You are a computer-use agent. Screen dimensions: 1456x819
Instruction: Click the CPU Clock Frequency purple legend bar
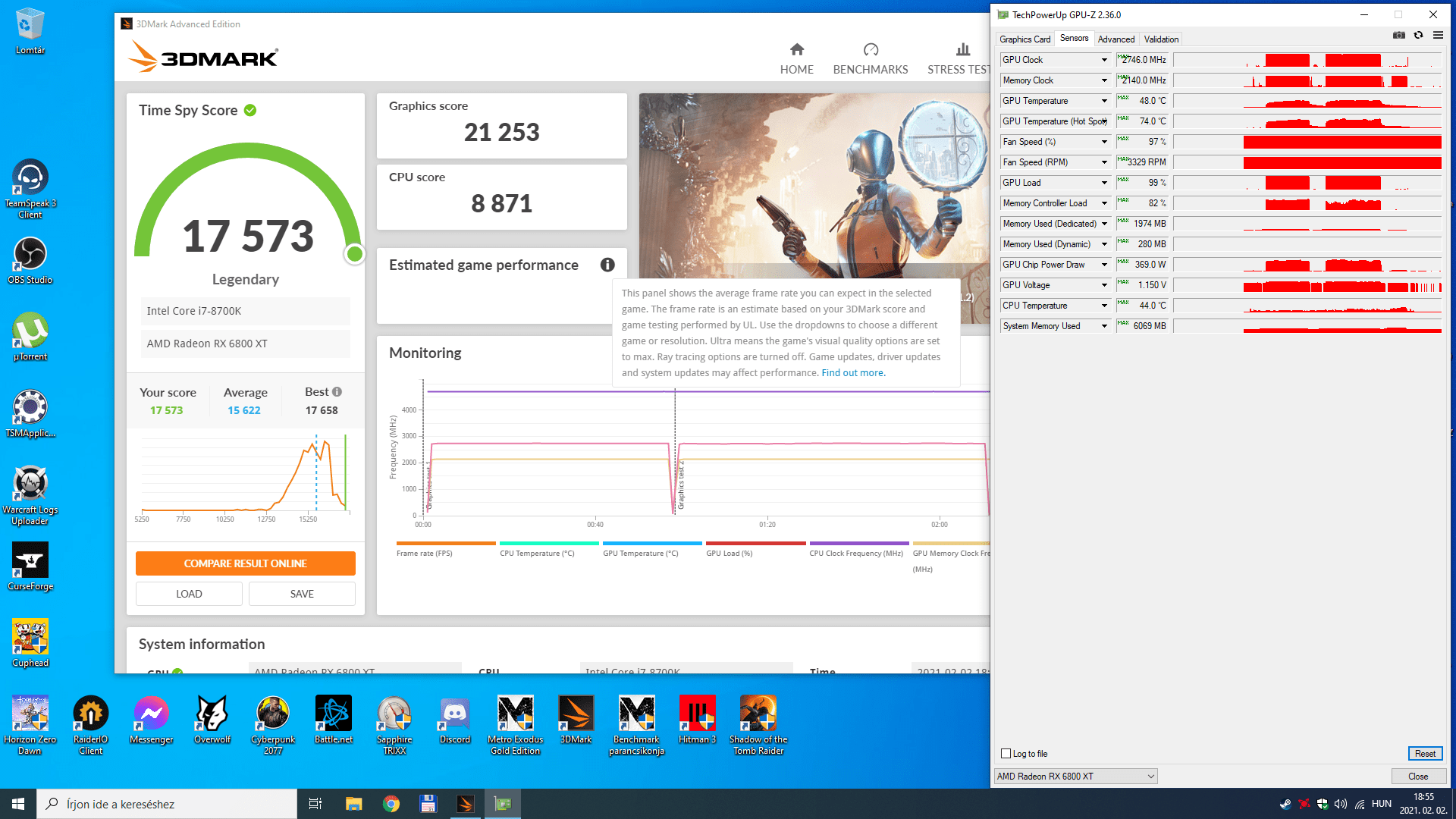tap(858, 543)
